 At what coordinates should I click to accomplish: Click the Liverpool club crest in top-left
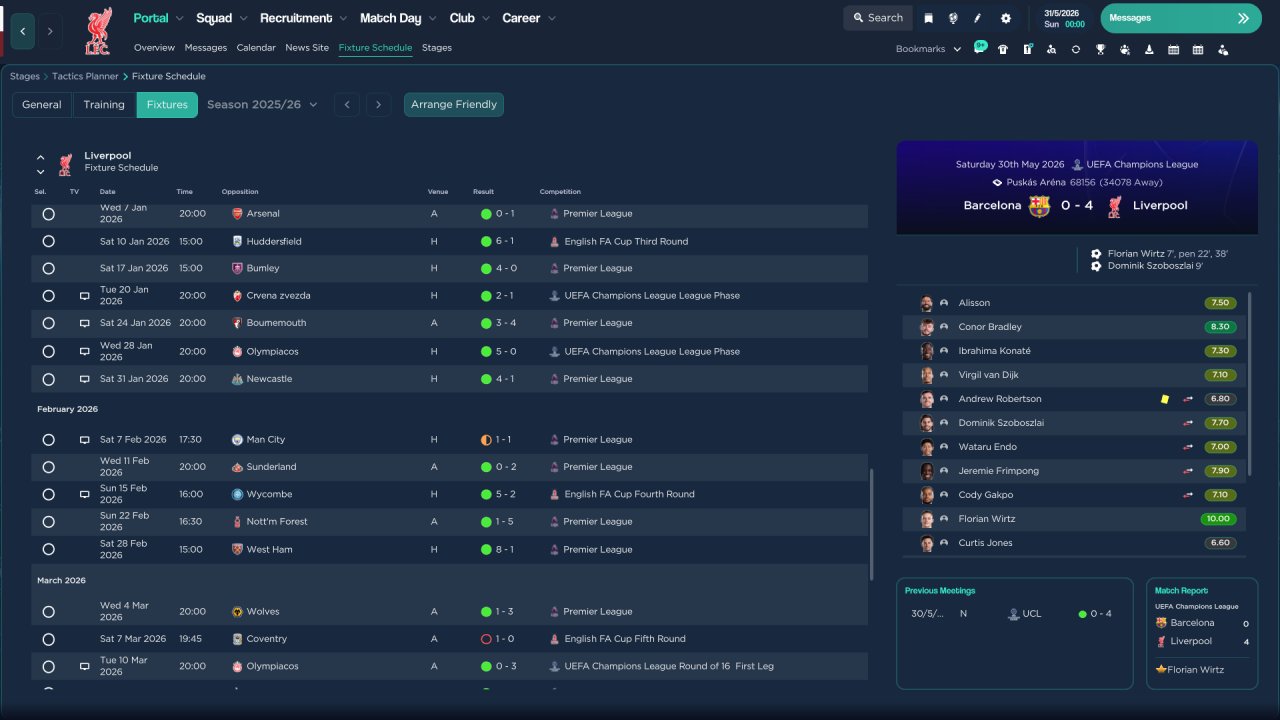(x=98, y=31)
